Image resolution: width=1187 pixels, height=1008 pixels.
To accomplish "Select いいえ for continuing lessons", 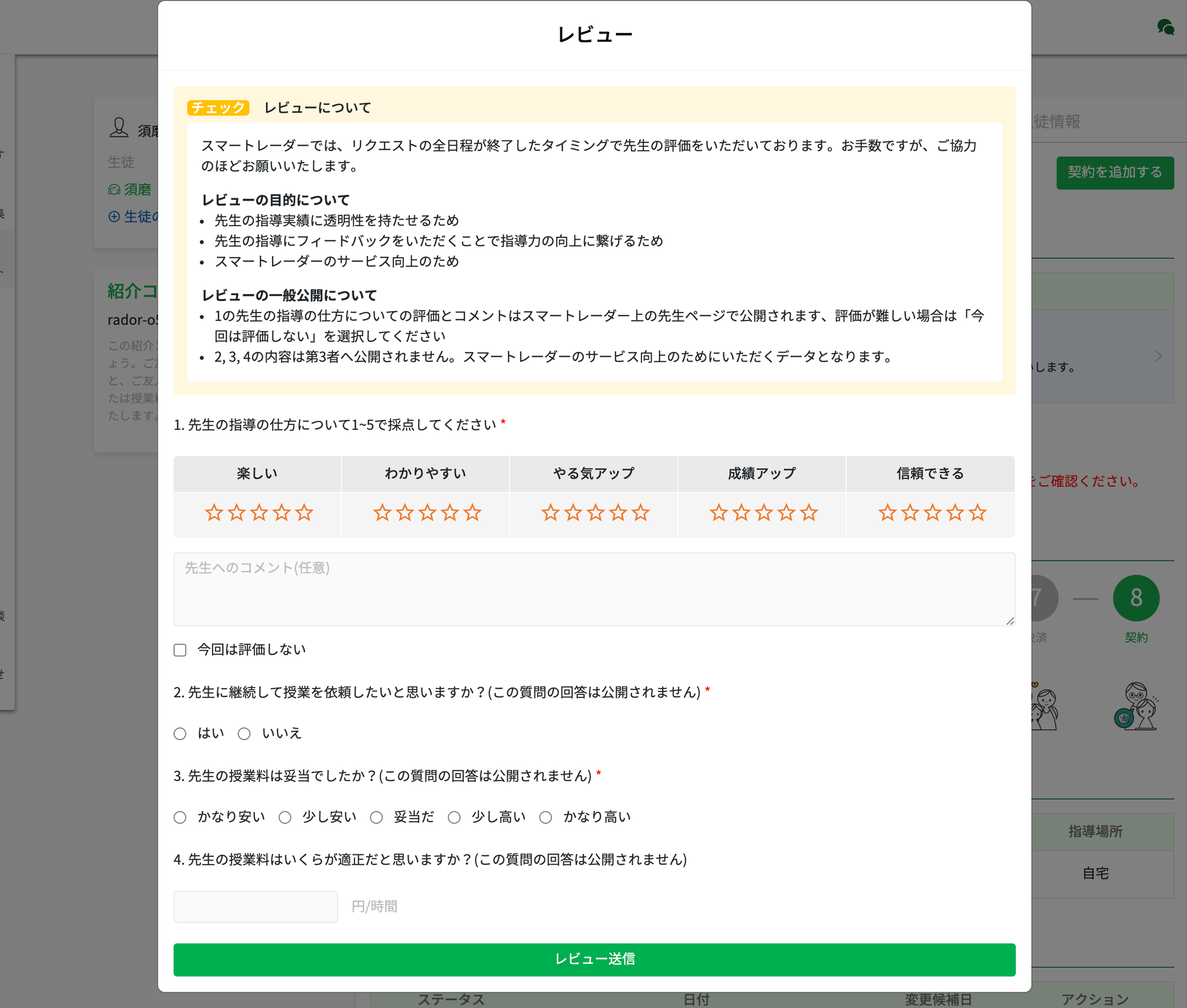I will (244, 734).
